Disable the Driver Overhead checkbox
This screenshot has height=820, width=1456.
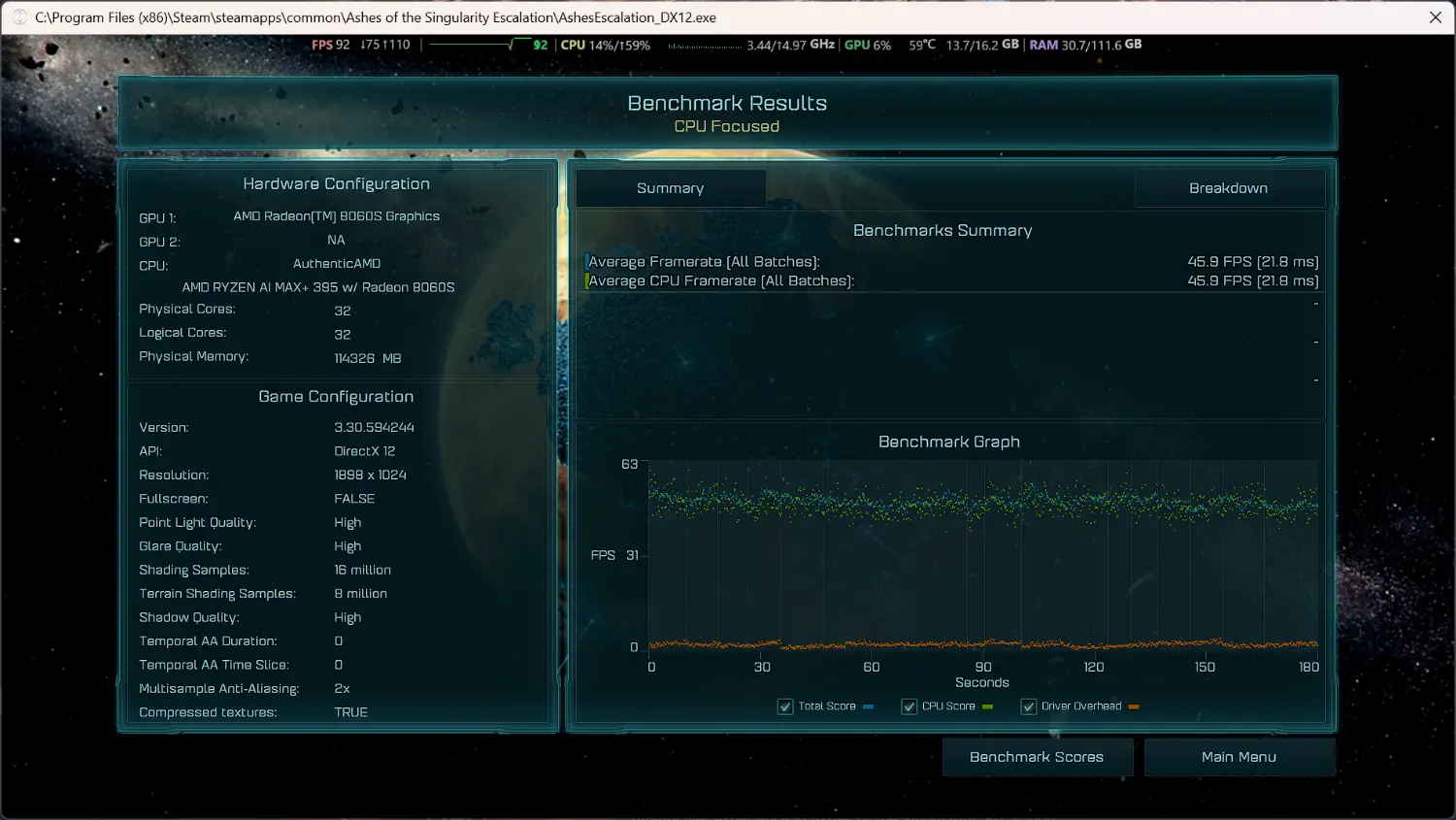pyautogui.click(x=1029, y=706)
